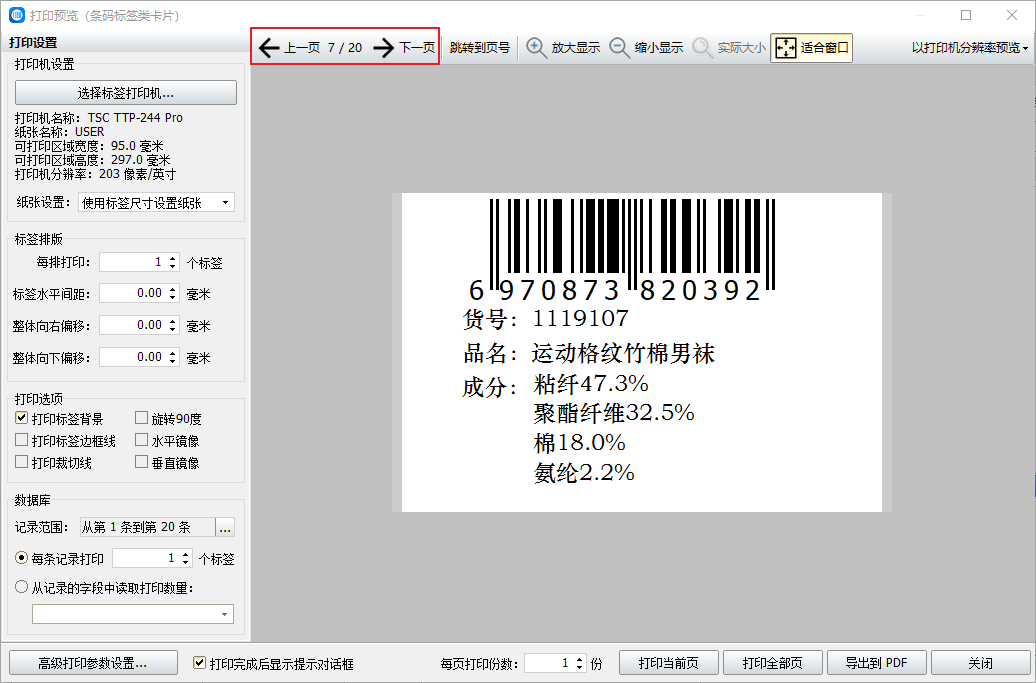Click the fit to window icon

pos(786,48)
